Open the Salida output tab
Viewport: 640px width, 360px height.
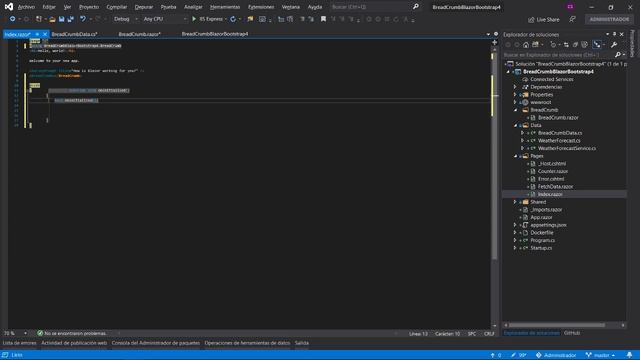[x=302, y=343]
